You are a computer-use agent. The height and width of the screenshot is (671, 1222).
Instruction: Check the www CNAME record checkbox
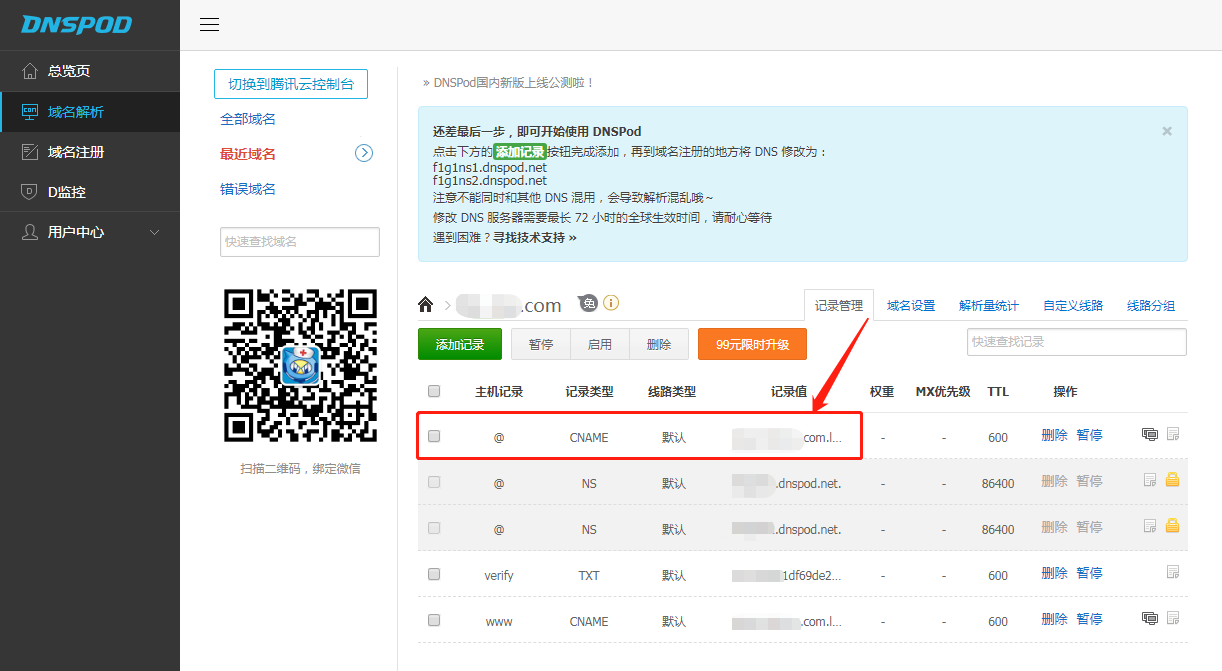tap(434, 620)
